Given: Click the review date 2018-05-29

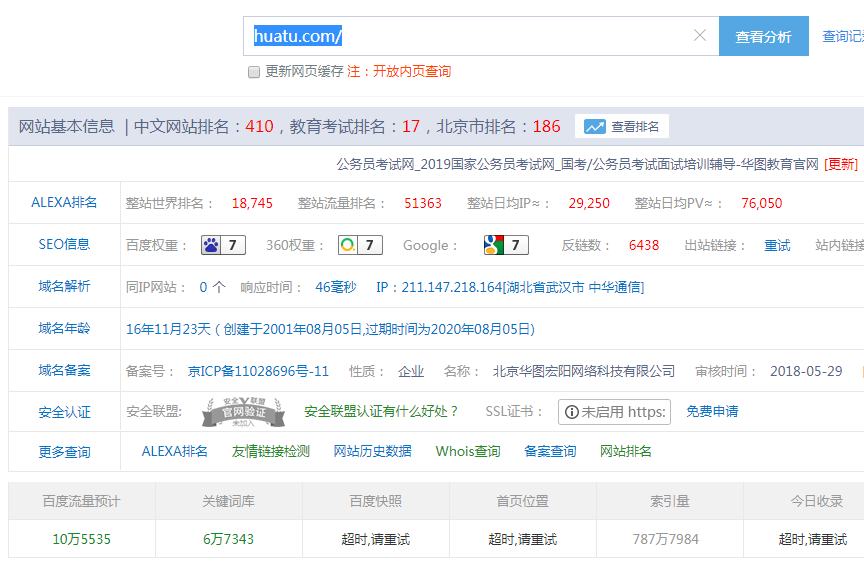Looking at the screenshot, I should click(806, 371).
